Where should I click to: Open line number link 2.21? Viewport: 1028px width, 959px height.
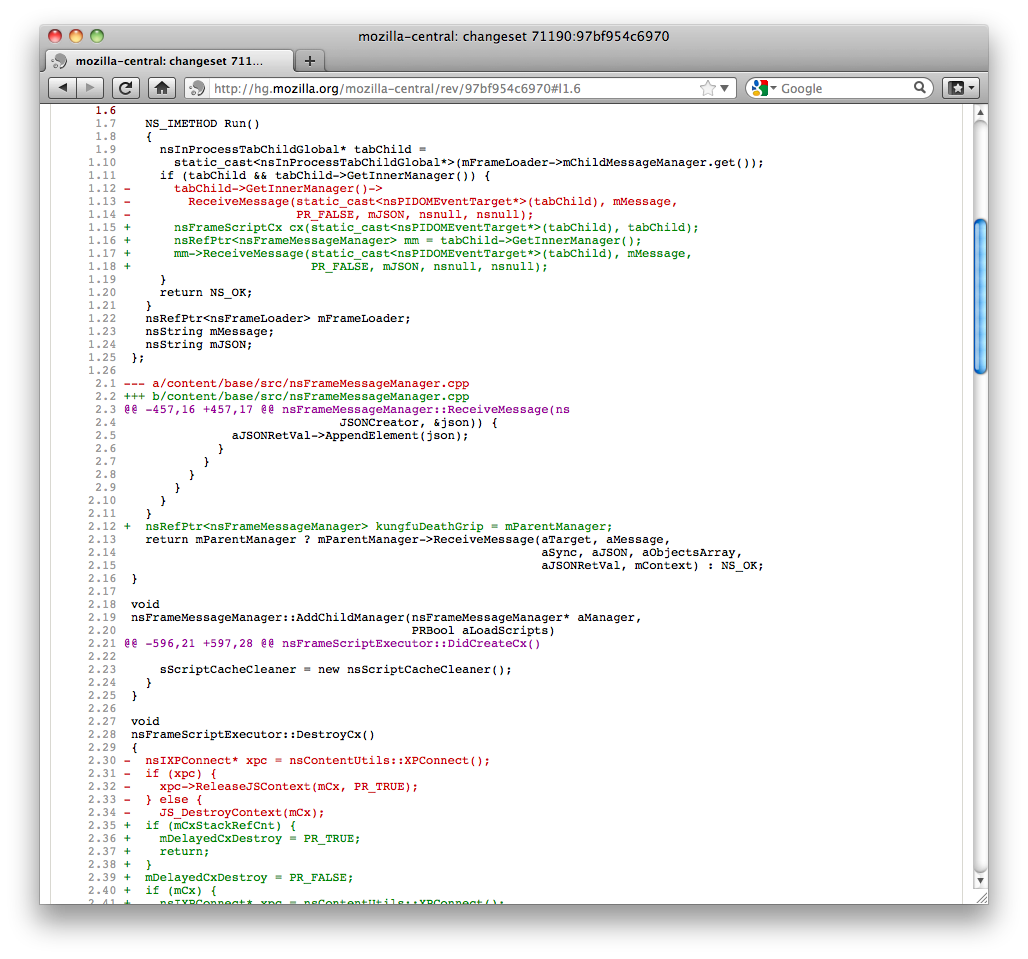102,644
